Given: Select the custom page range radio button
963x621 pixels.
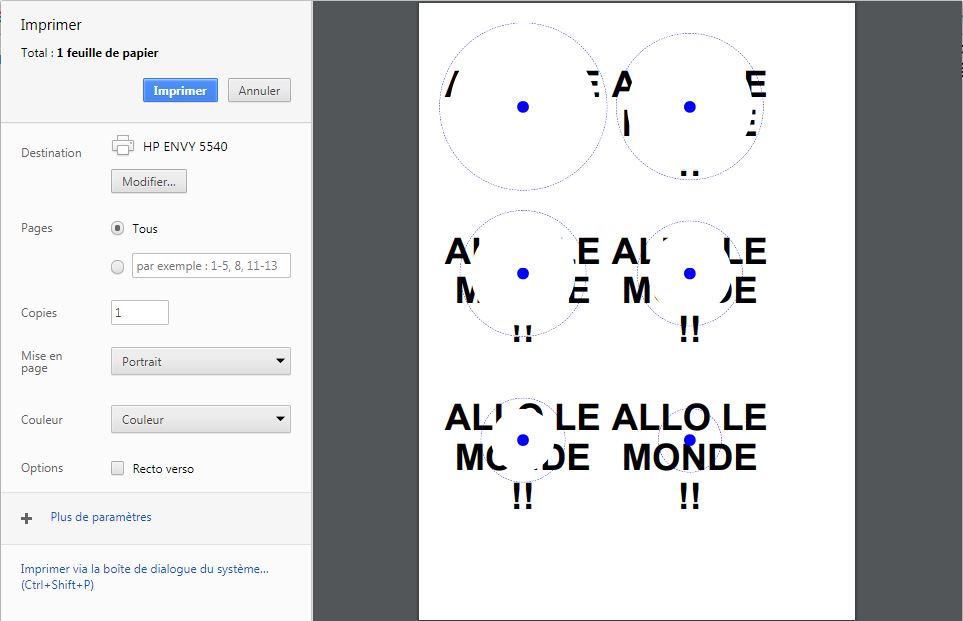Looking at the screenshot, I should point(117,267).
